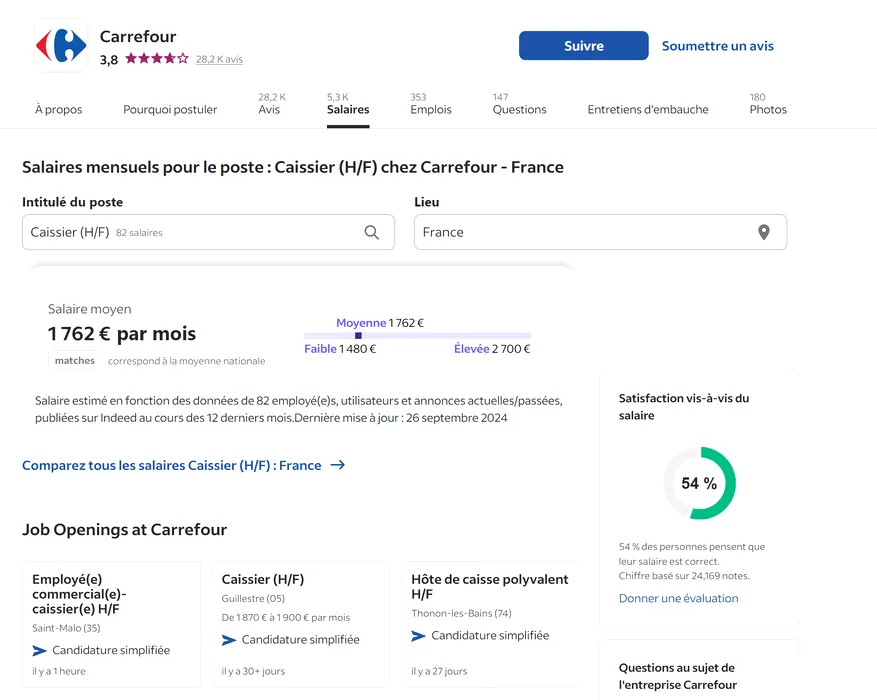Go to the Photos tab

click(x=767, y=109)
